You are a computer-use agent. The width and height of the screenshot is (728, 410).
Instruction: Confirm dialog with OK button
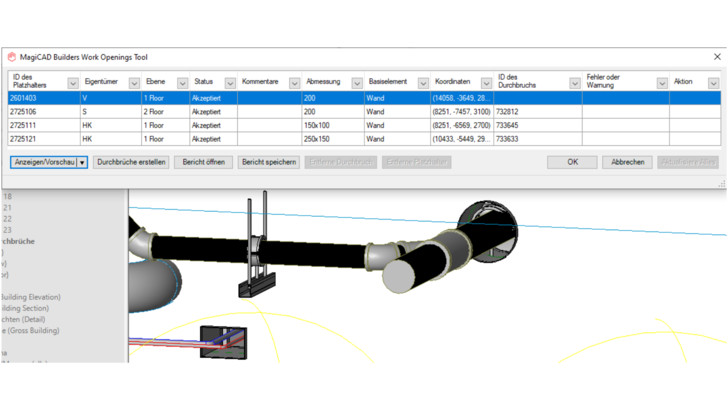(572, 162)
